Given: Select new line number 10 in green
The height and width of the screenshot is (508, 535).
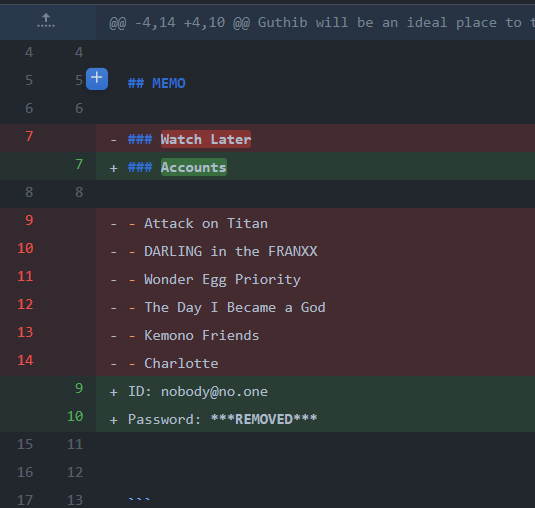Looking at the screenshot, I should tap(75, 416).
